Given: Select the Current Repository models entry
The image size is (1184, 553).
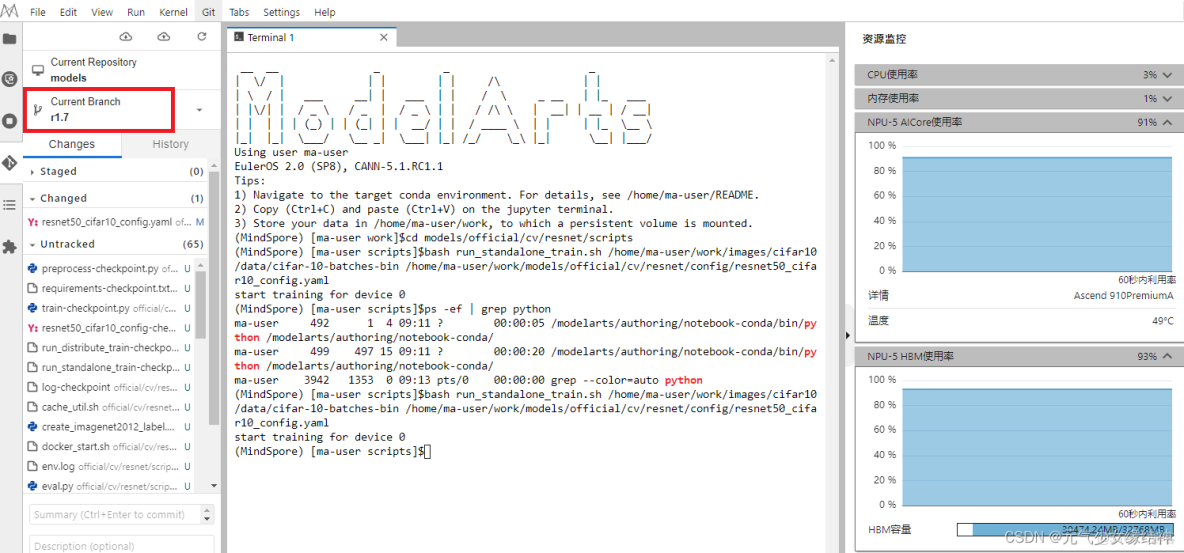Looking at the screenshot, I should tap(122, 70).
